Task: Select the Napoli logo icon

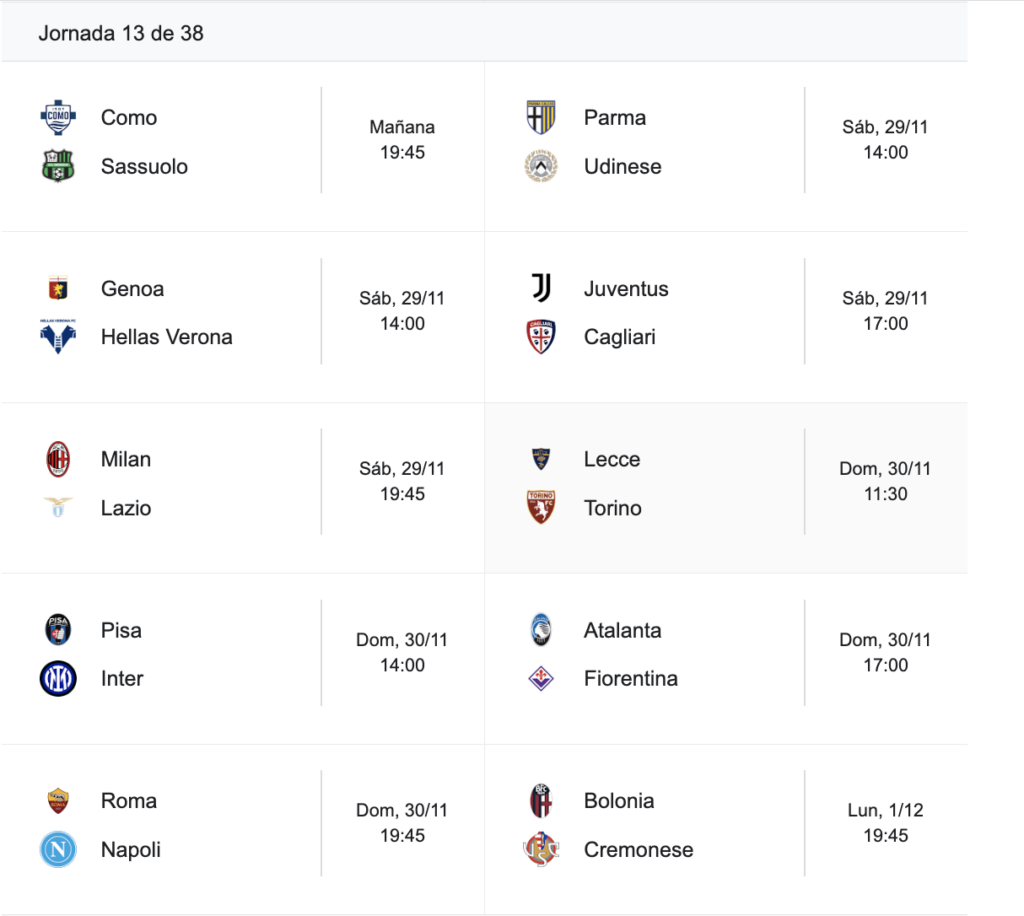Action: pos(58,850)
